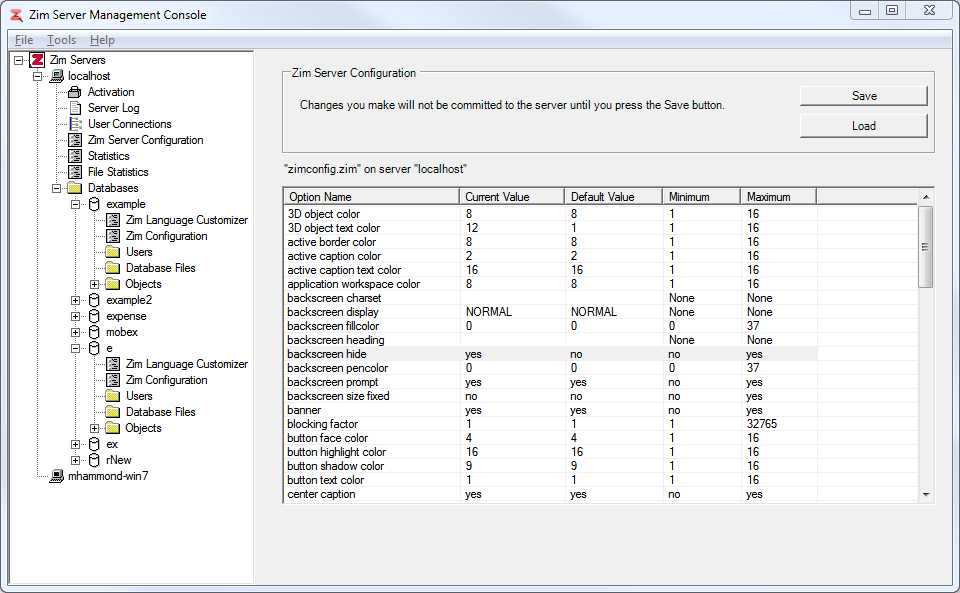Collapse the localhost server node
The width and height of the screenshot is (960, 593).
coord(38,76)
